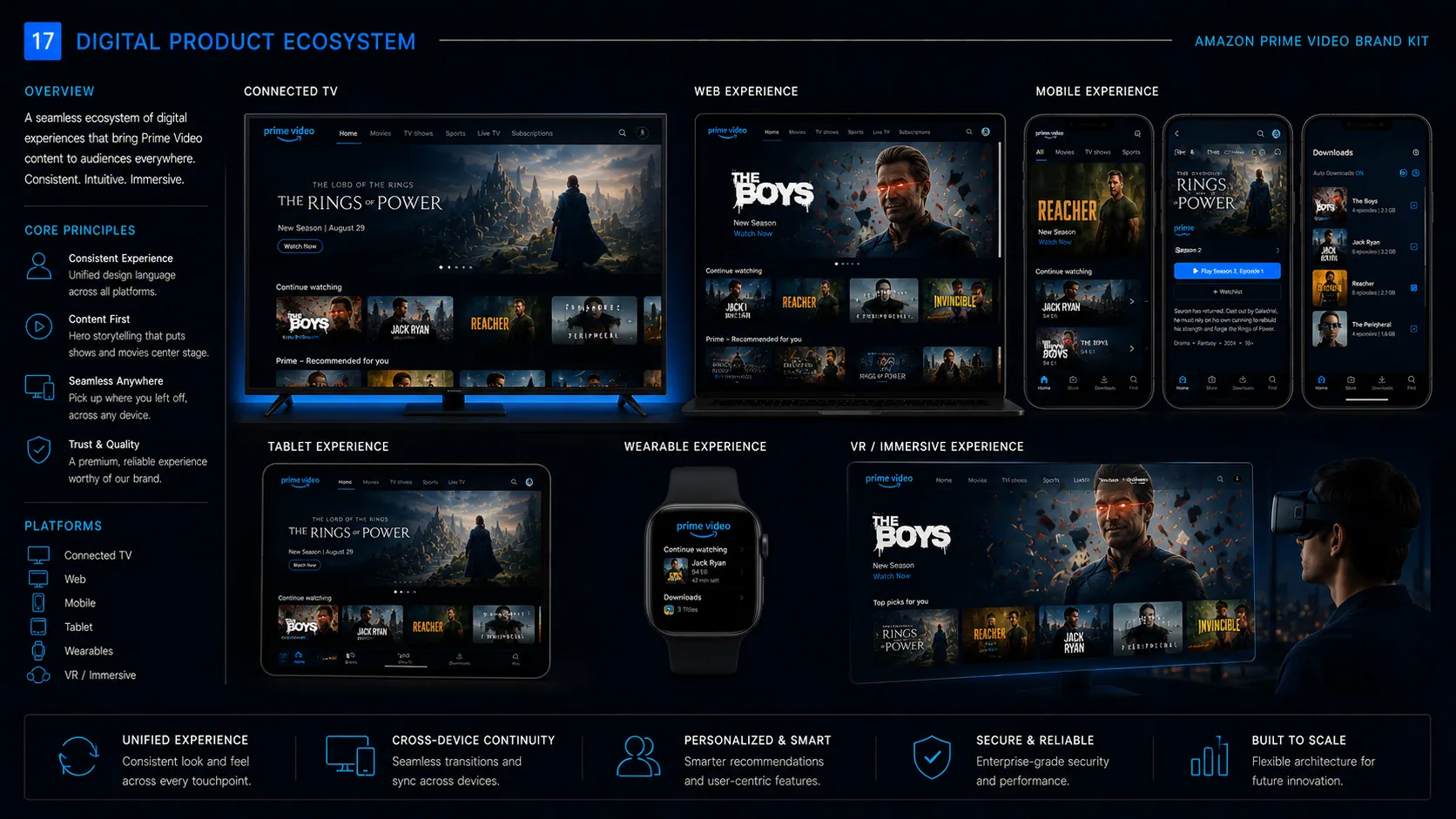Viewport: 1456px width, 819px height.
Task: Select the Movies tab on the Connected TV
Action: 381,134
